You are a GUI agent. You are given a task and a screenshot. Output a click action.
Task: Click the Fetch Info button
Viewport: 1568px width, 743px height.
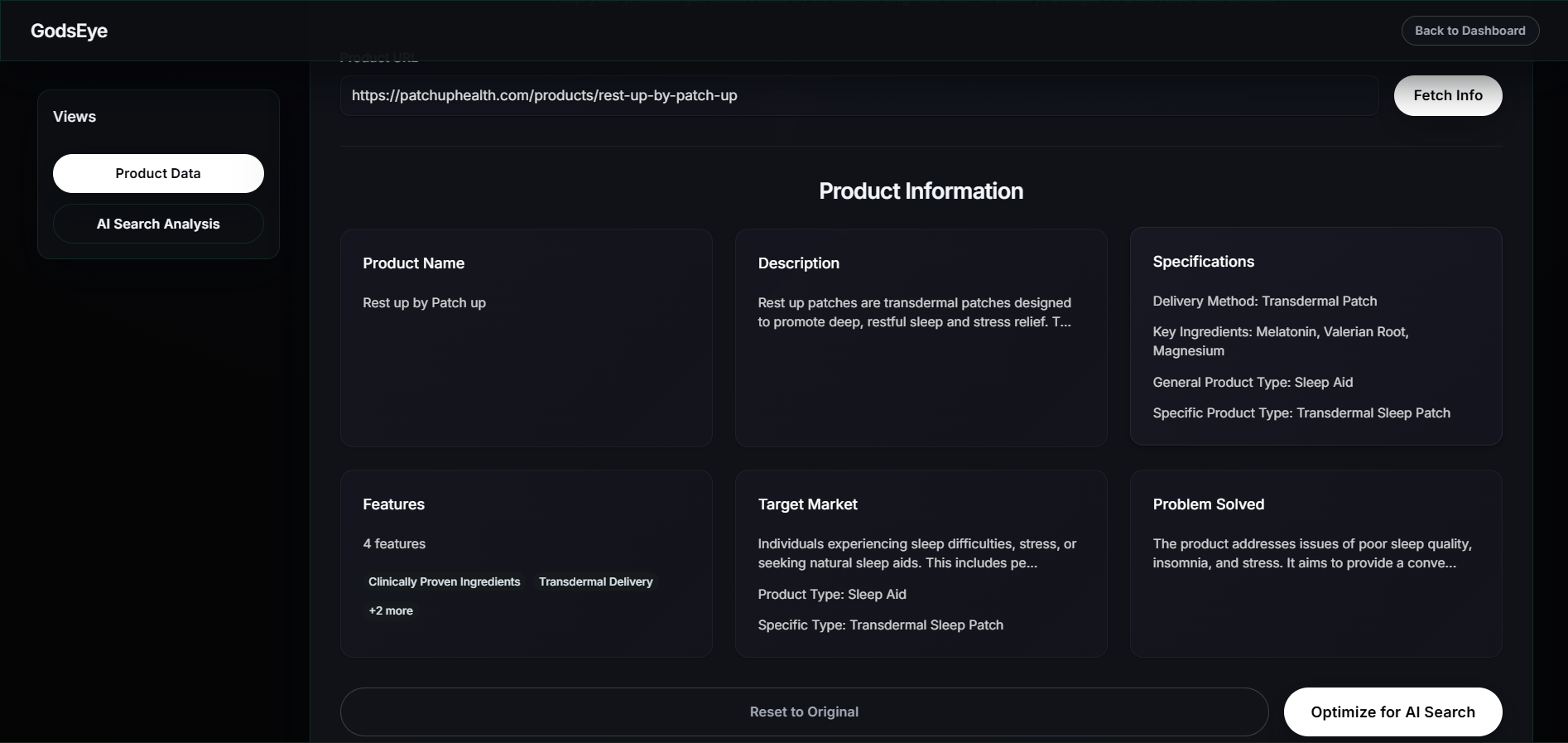[1448, 95]
